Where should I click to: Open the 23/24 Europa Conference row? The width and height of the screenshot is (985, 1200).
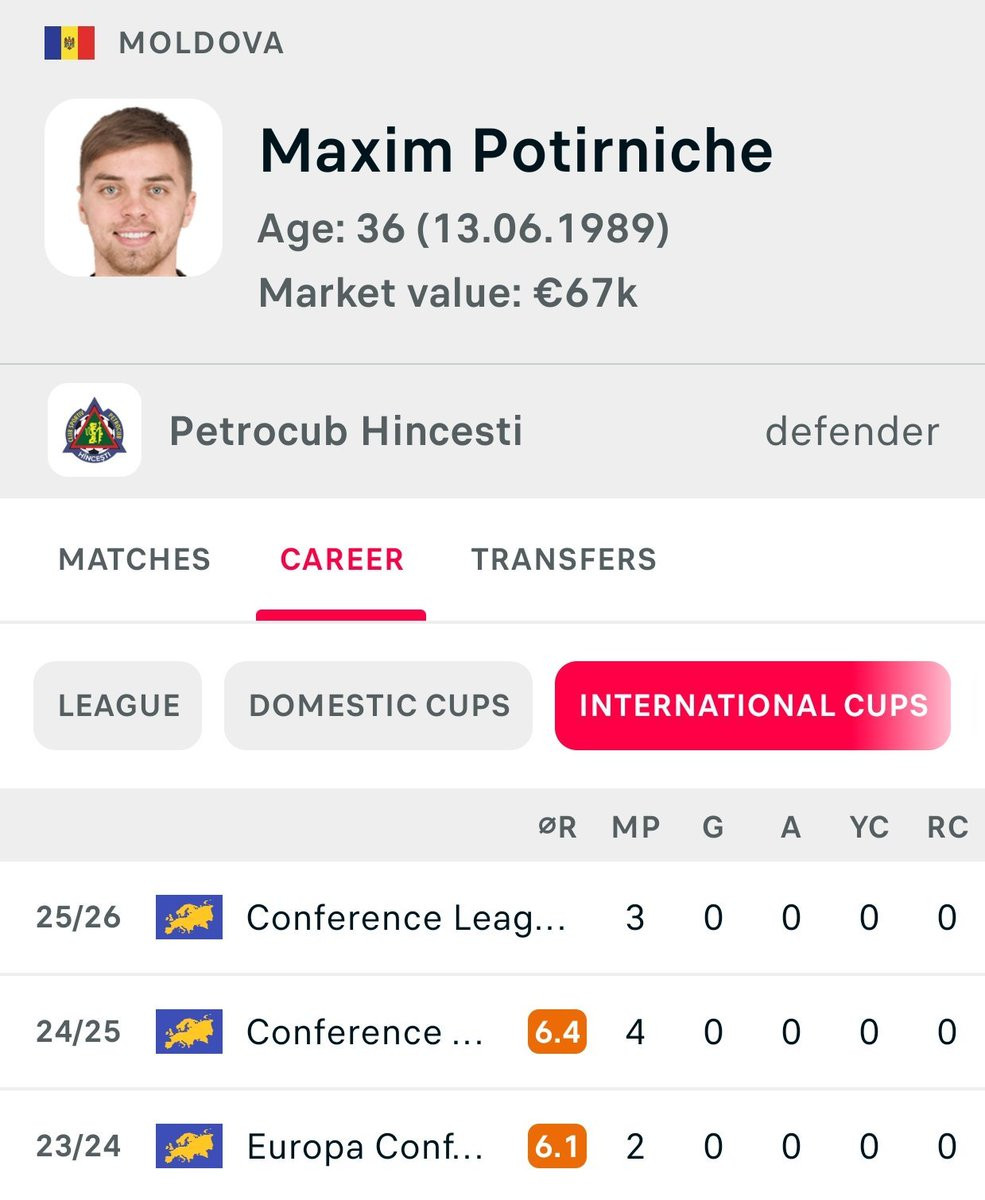pyautogui.click(x=492, y=1146)
